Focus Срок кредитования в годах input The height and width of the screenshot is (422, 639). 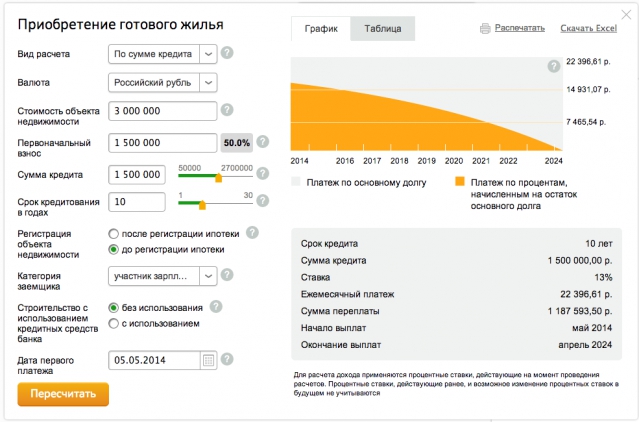click(137, 202)
